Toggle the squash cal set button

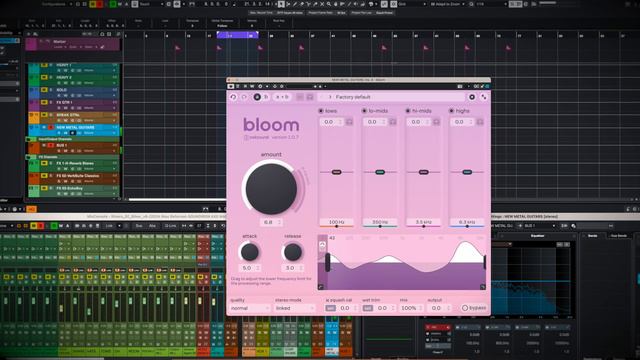(330, 308)
